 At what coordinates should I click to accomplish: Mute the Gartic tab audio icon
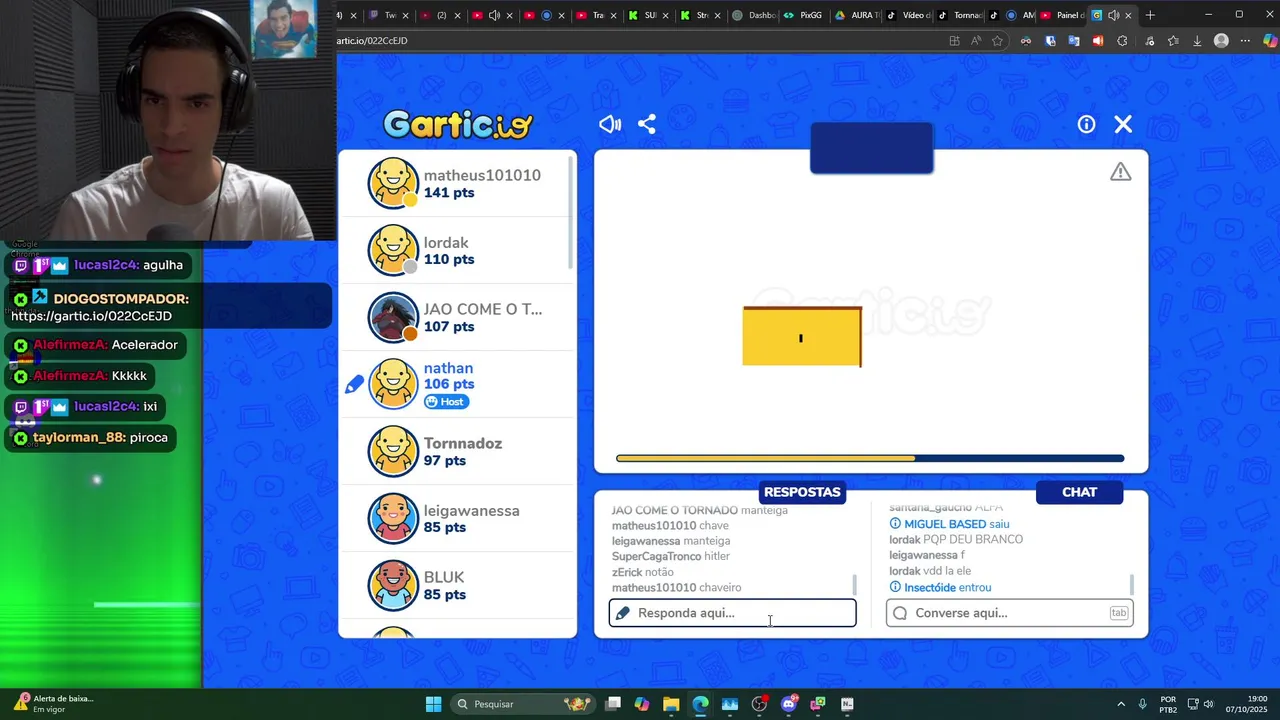coord(1113,15)
